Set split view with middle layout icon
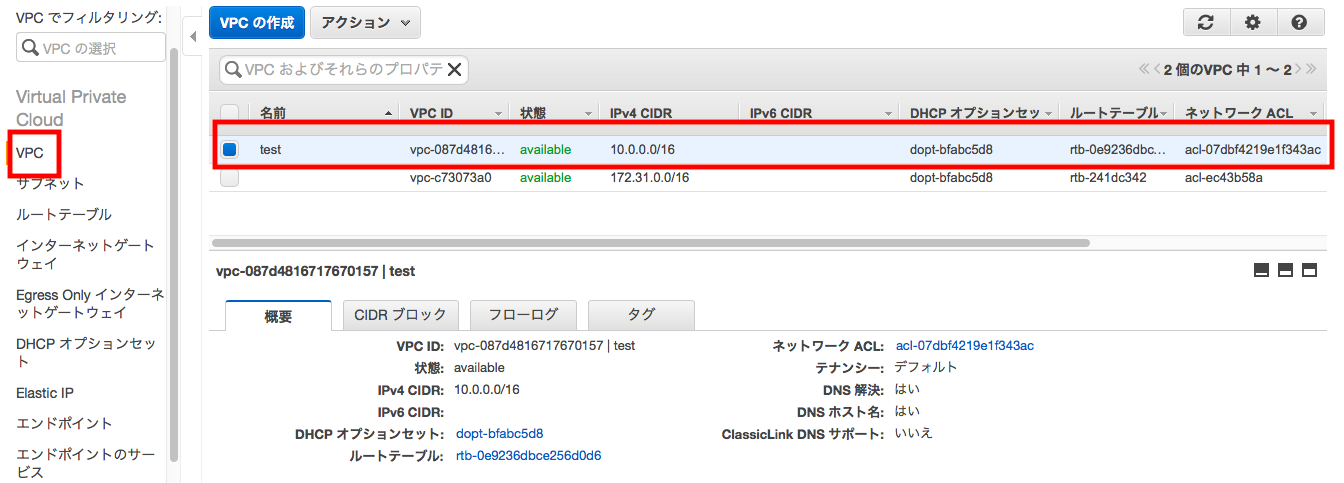This screenshot has height=483, width=1344. point(1286,270)
